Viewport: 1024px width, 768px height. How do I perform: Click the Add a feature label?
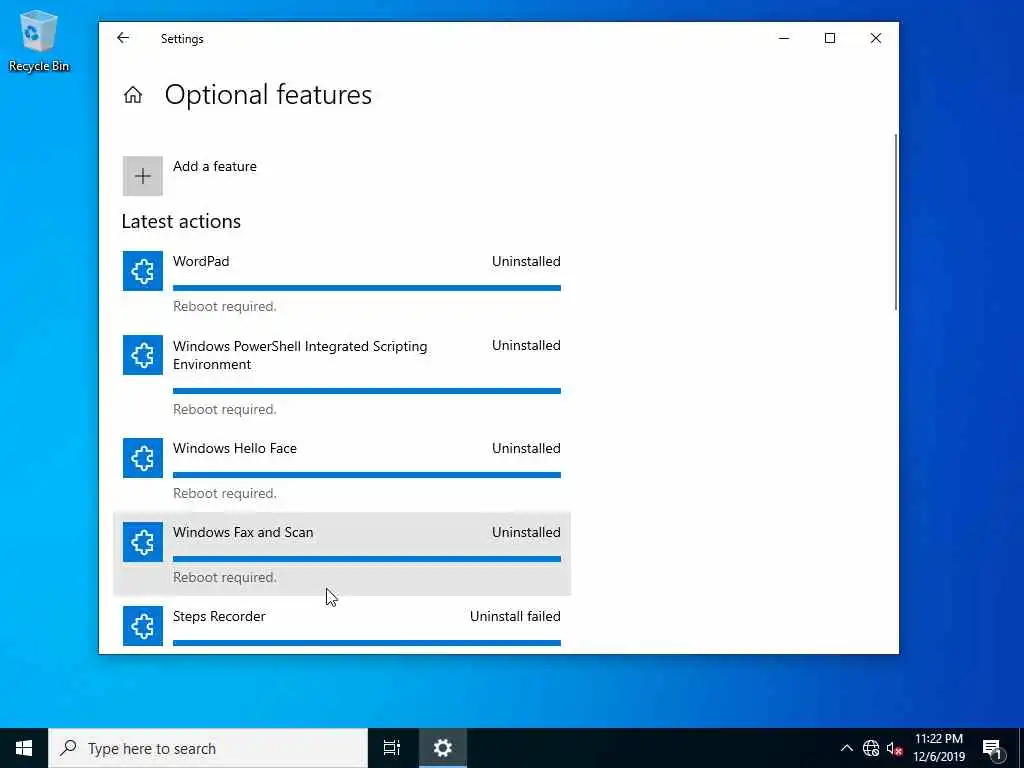pyautogui.click(x=215, y=167)
